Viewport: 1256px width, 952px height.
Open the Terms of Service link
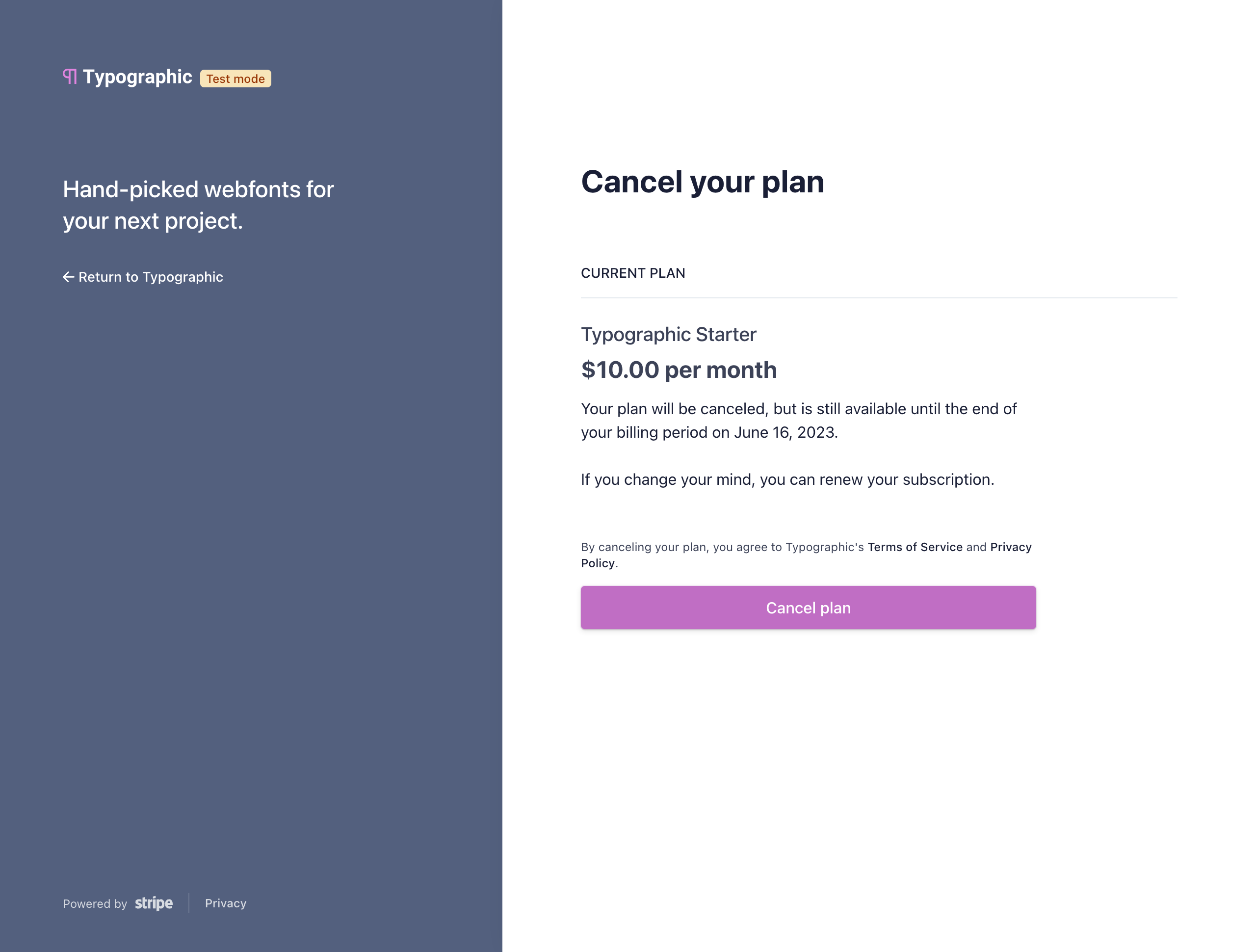[915, 547]
